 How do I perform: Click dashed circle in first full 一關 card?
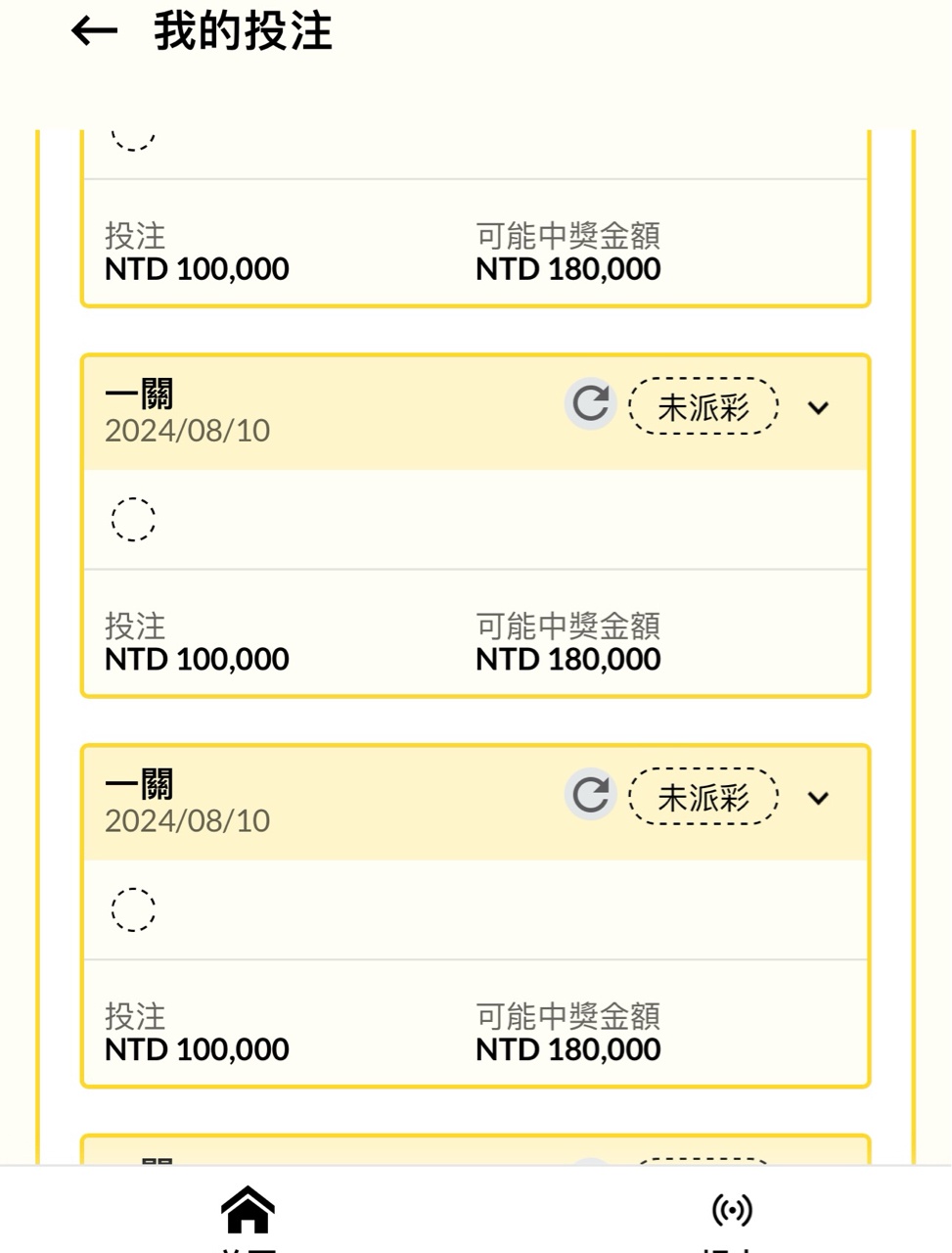coord(133,519)
